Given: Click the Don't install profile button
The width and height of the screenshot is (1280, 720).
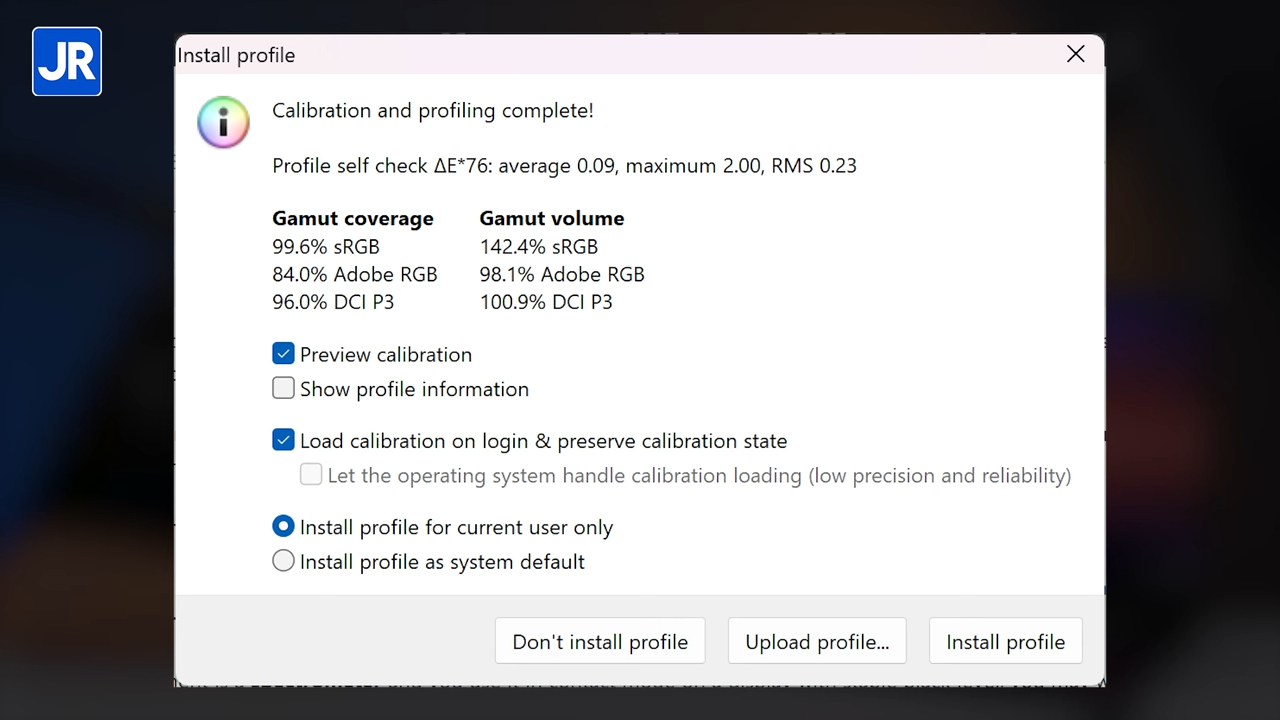Looking at the screenshot, I should pos(600,641).
